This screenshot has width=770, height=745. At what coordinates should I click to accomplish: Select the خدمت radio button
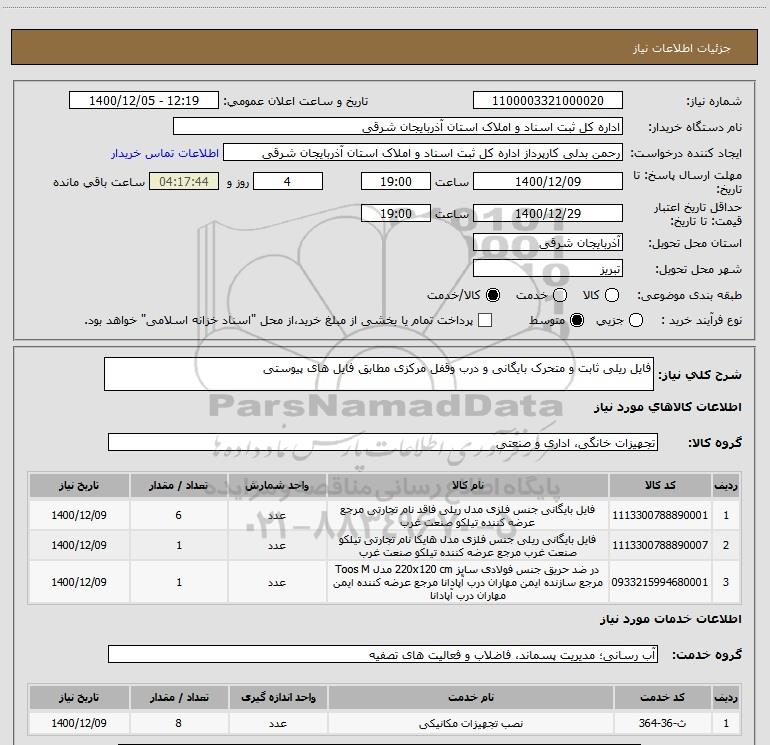click(560, 295)
